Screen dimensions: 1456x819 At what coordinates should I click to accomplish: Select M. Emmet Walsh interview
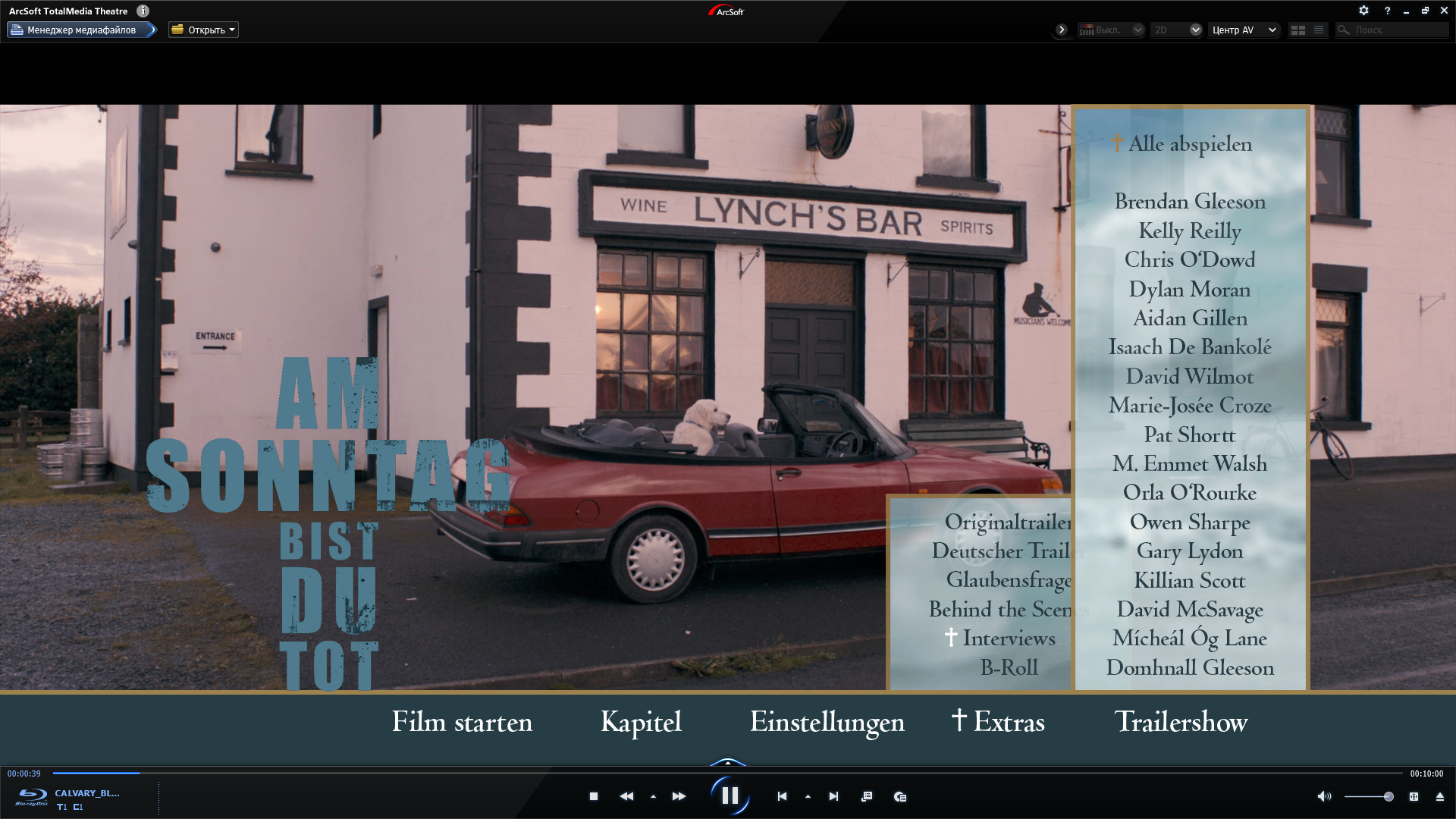(x=1190, y=463)
